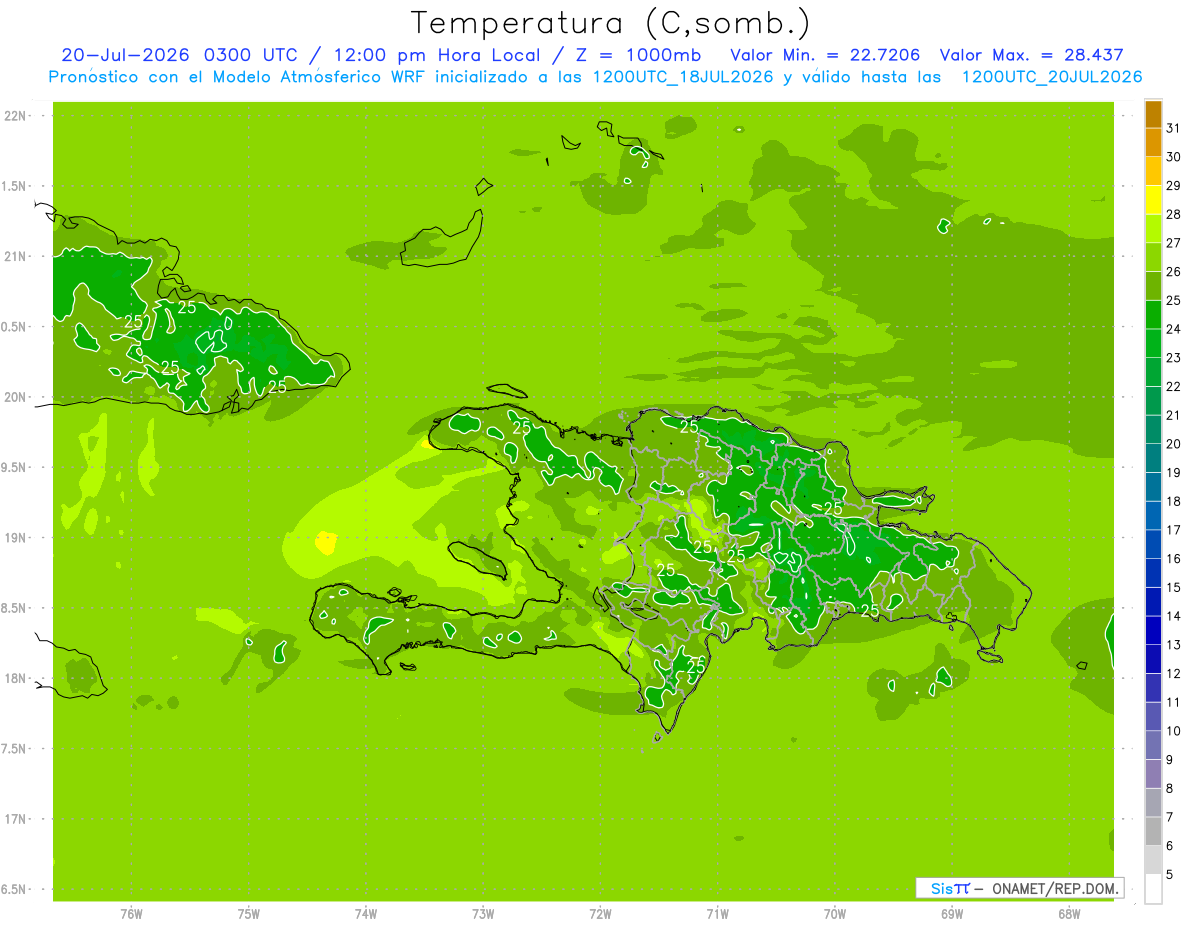Click the colorbar value "5"

pos(1170,875)
